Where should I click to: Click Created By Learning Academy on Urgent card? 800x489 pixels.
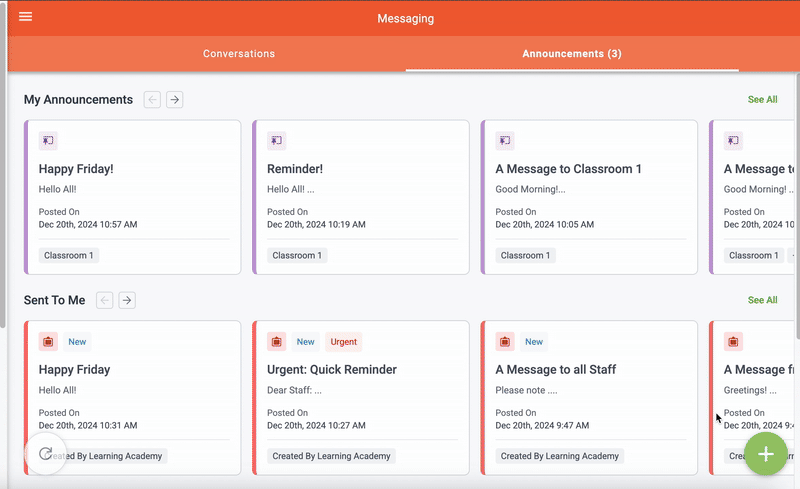[x=331, y=456]
